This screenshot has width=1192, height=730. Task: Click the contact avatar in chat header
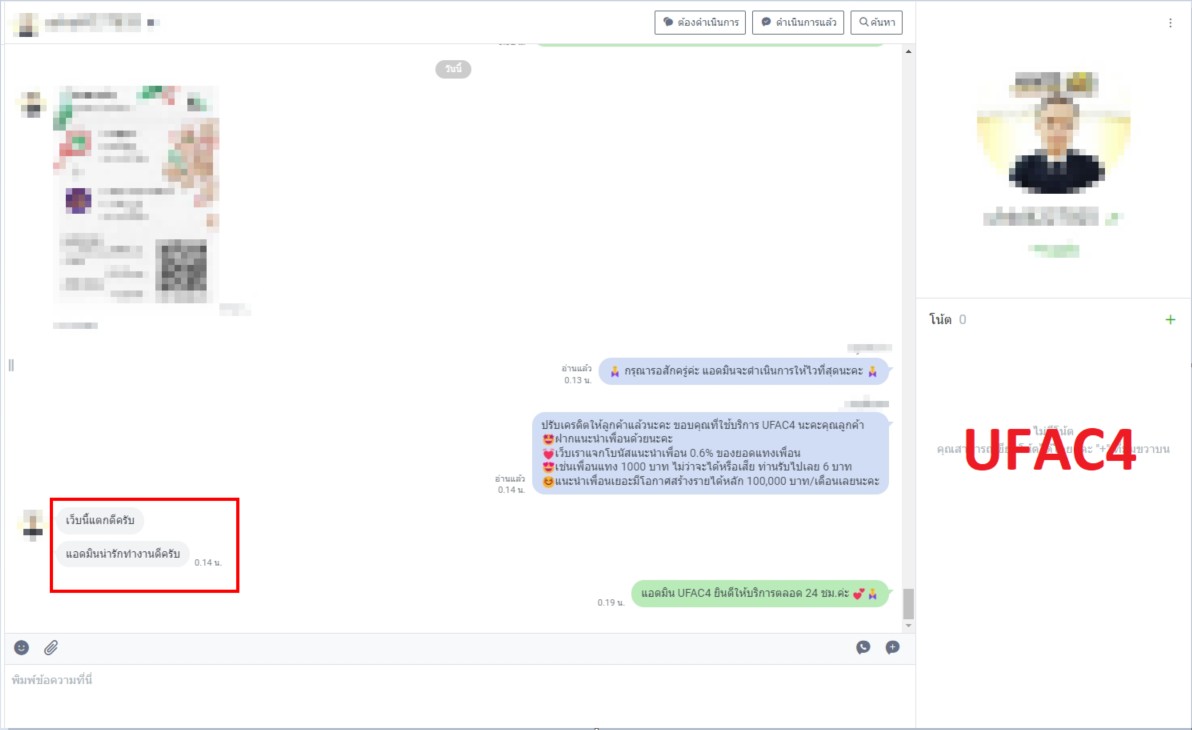27,23
